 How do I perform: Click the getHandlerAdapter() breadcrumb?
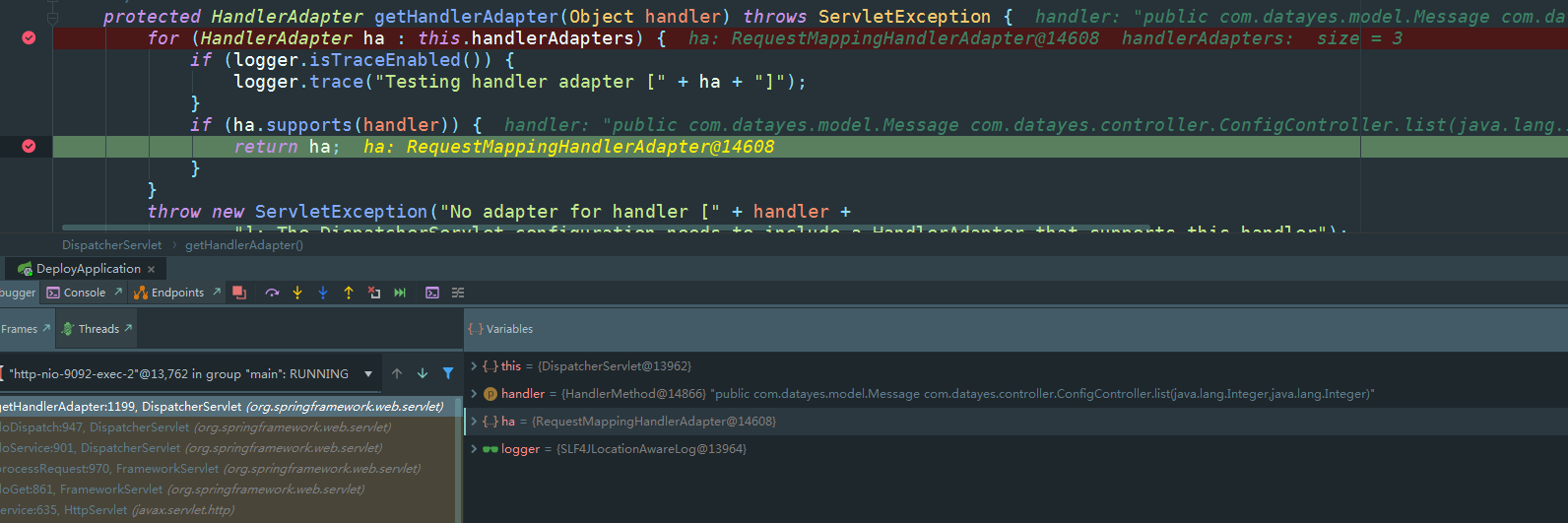(244, 245)
